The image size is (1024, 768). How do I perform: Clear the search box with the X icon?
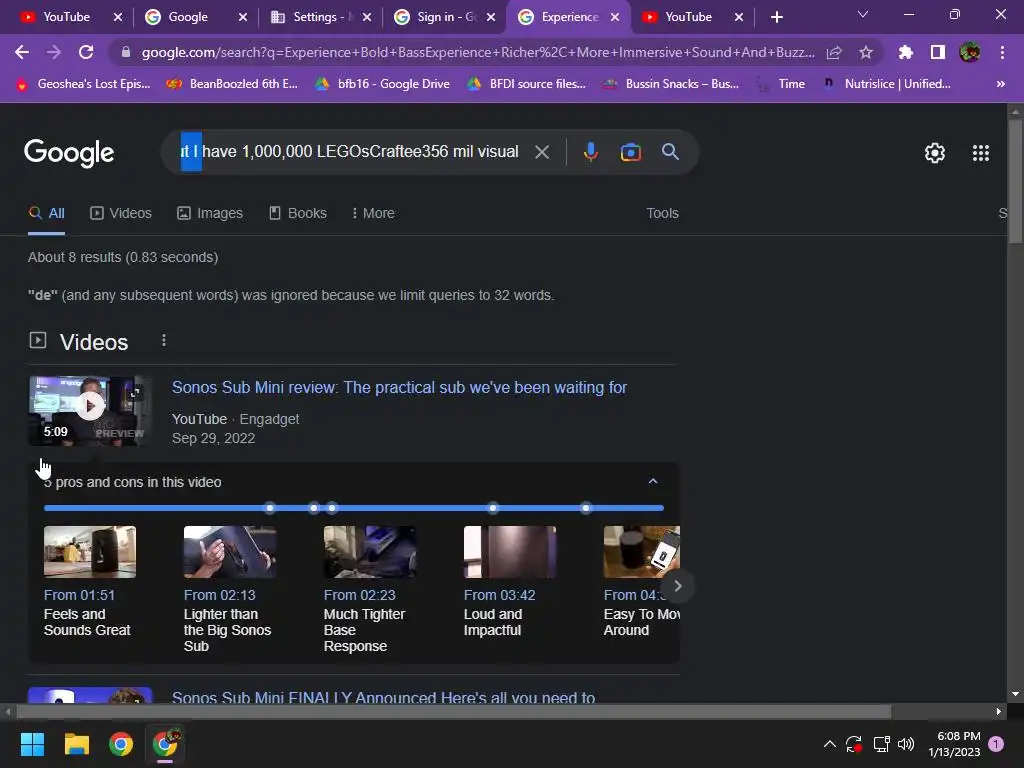[x=541, y=152]
